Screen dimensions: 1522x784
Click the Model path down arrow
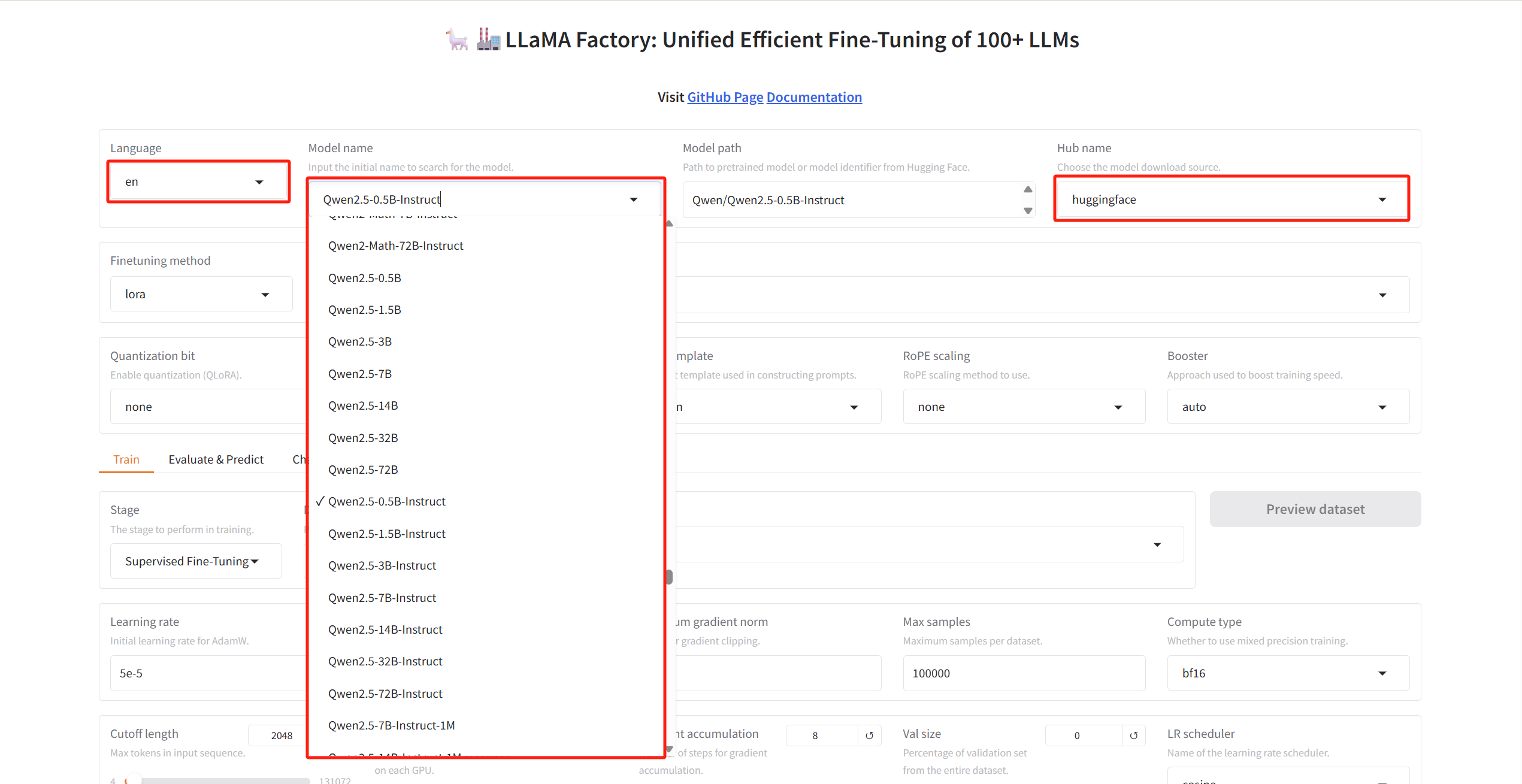1028,210
